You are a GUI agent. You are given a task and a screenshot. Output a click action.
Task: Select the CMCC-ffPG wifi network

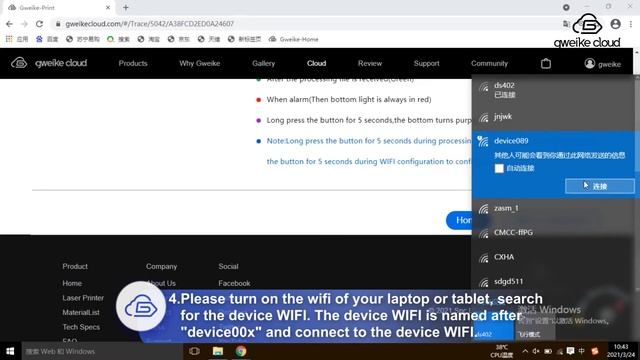(x=553, y=233)
